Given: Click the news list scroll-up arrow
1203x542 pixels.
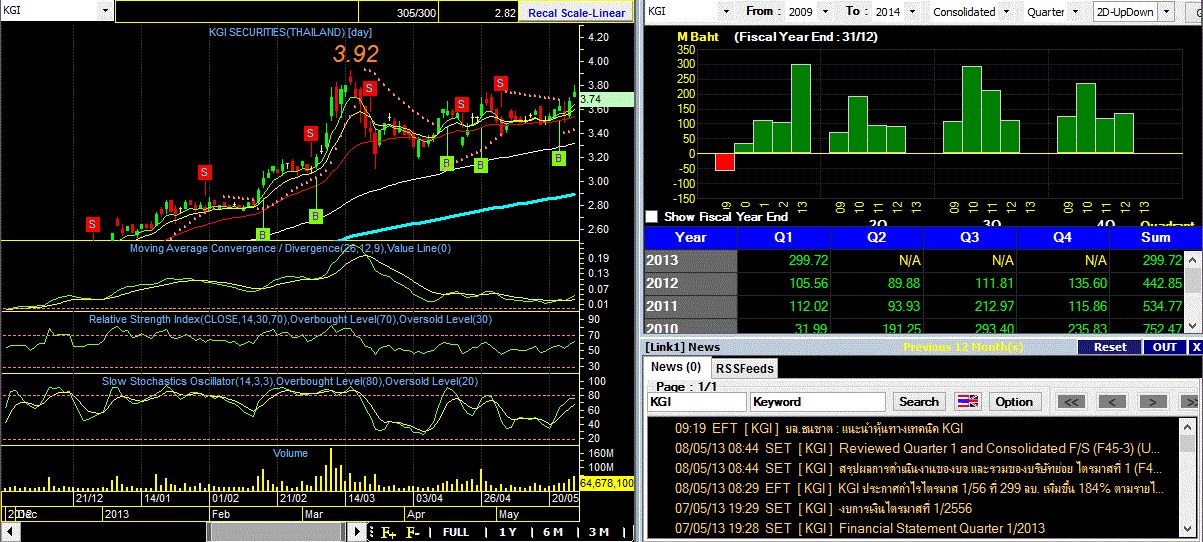Looking at the screenshot, I should point(1188,427).
